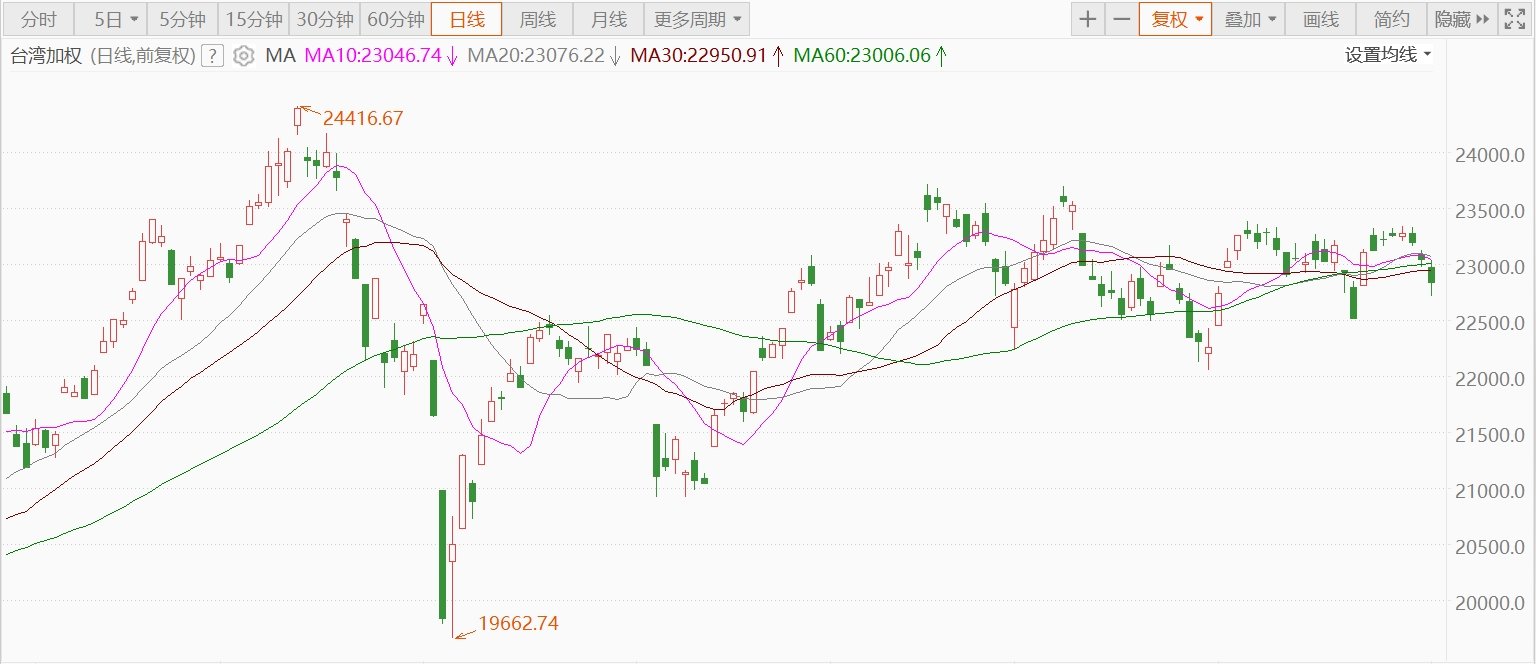Enter fullscreen with the expand arrows icon

1515,19
